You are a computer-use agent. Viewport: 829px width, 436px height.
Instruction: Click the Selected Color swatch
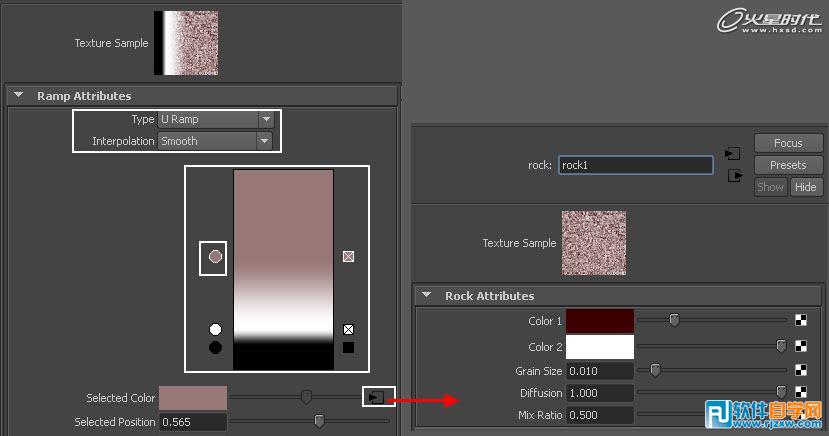click(x=193, y=398)
